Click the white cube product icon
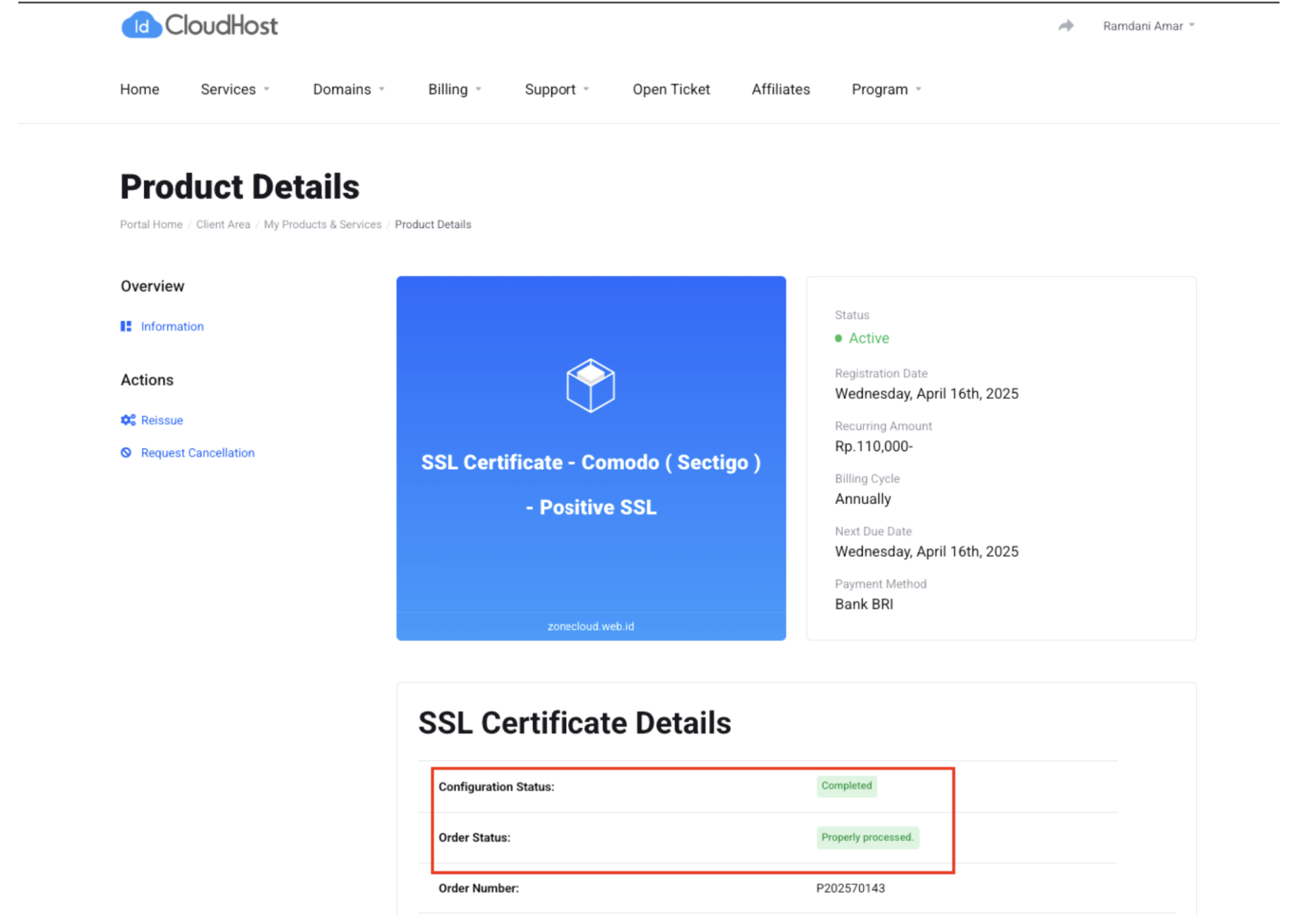The height and width of the screenshot is (918, 1316). pos(590,385)
